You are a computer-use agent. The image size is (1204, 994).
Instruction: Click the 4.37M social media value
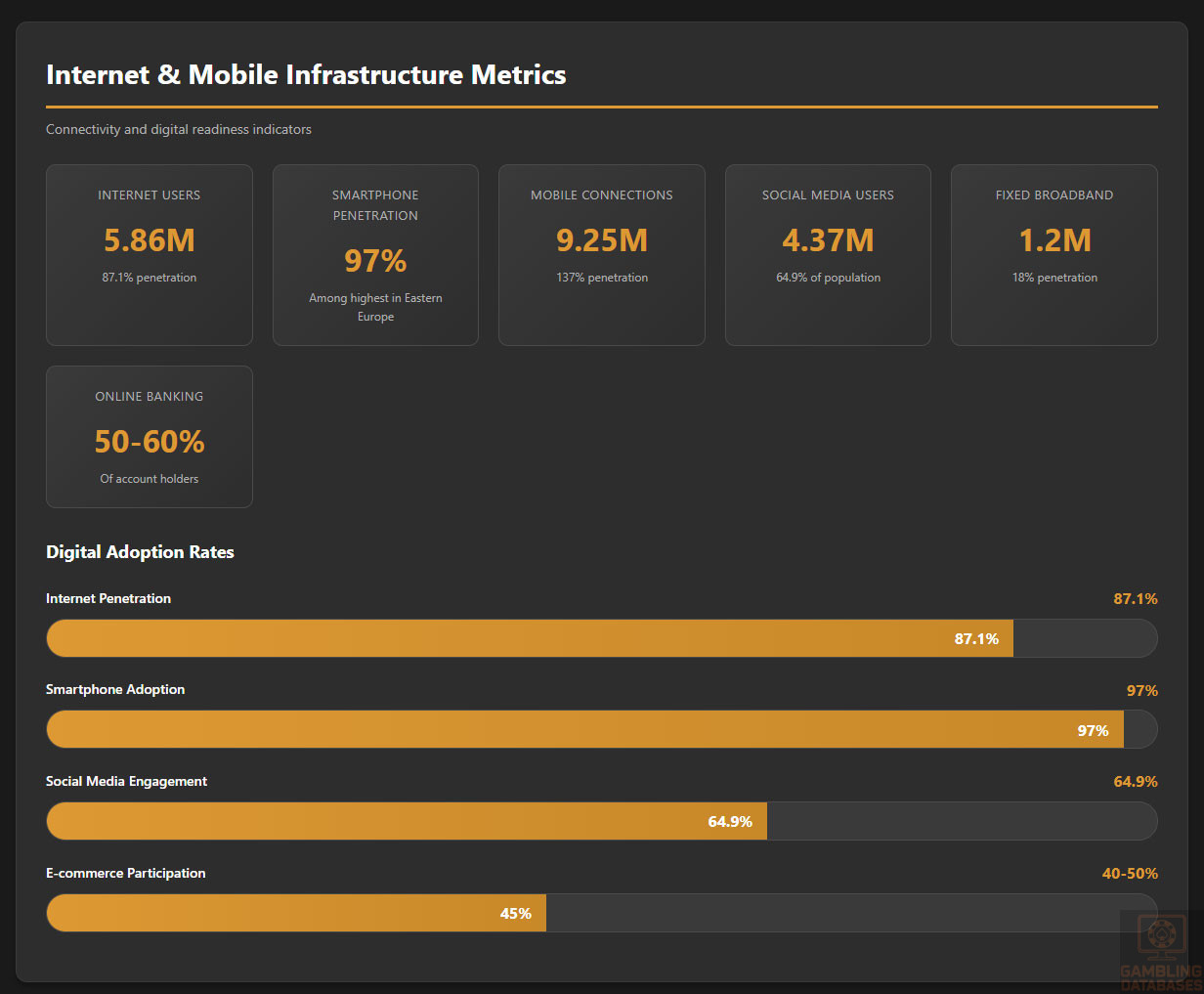(828, 240)
